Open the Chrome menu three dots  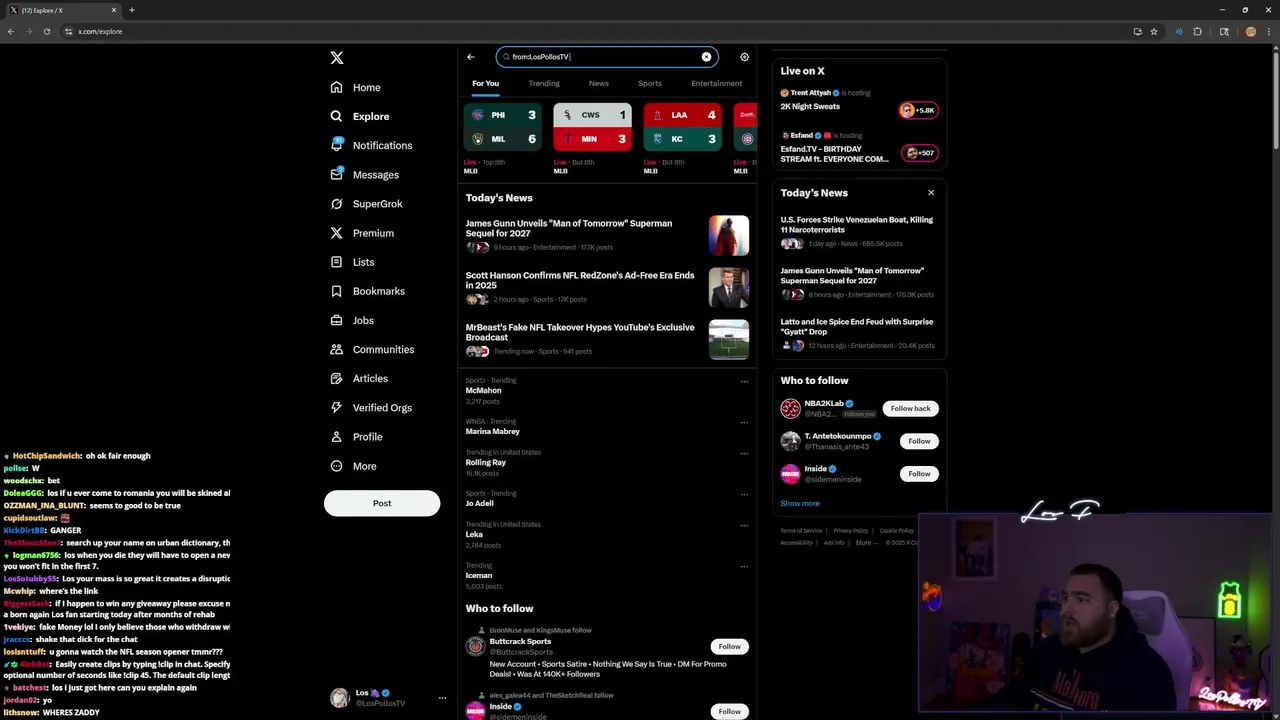coord(1270,31)
